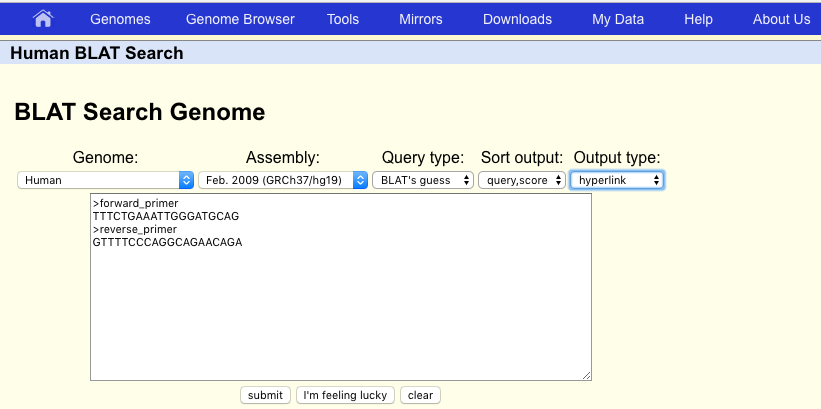
Task: Click the Human BLAT Search heading
Action: pos(97,53)
